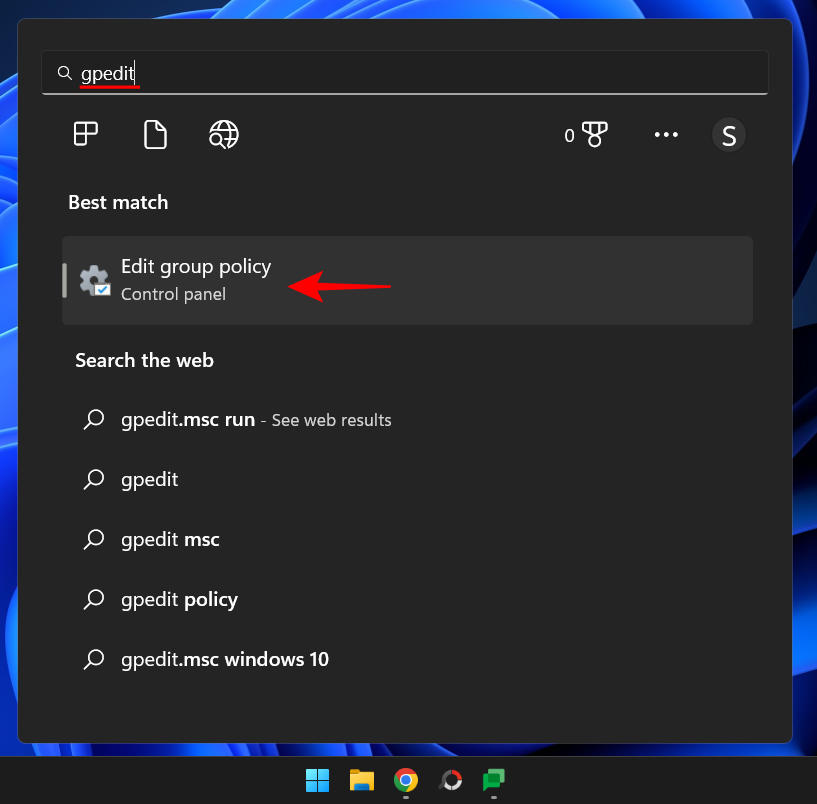The width and height of the screenshot is (817, 804).
Task: Click the search icon beside 'gpedit msc' suggestion
Action: pyautogui.click(x=94, y=539)
